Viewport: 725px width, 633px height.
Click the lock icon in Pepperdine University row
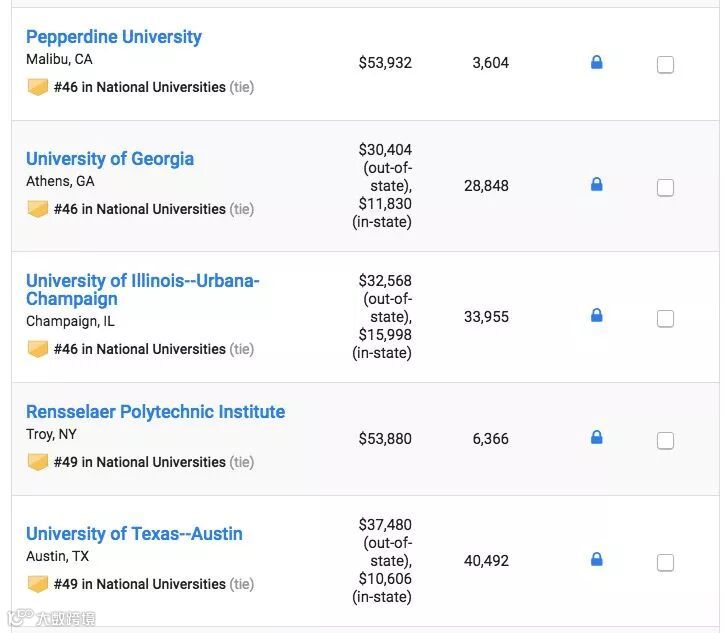597,63
